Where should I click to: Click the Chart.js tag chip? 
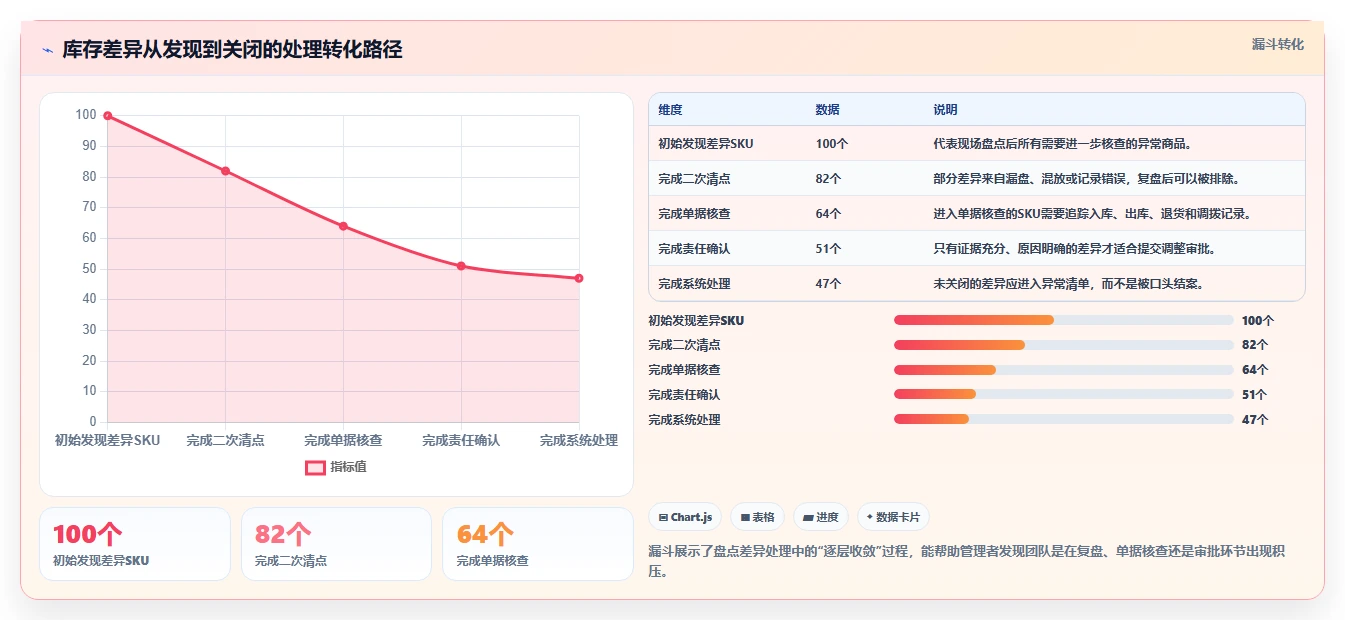(686, 517)
